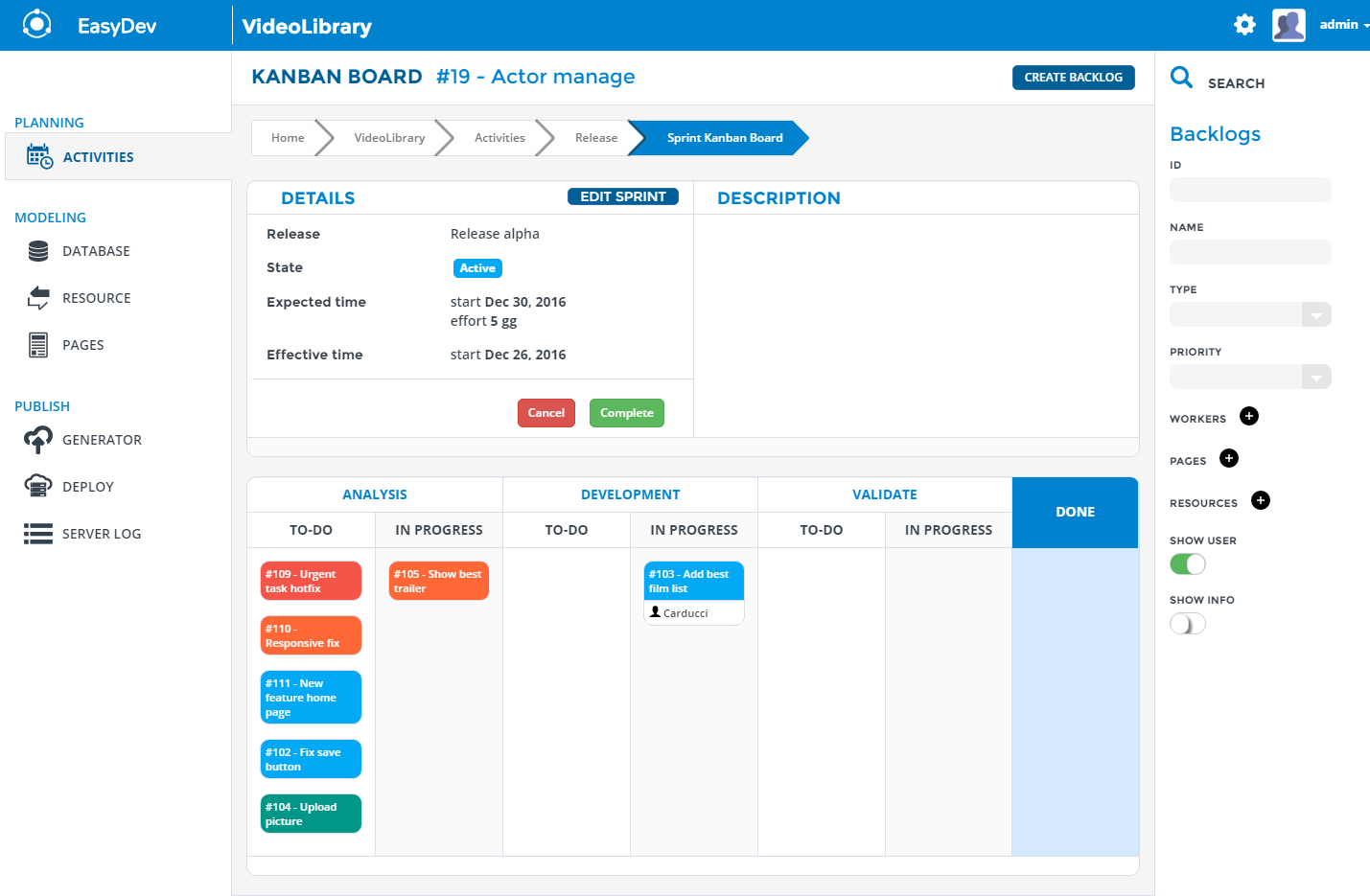Open Deploy in the sidebar
Screen dimensions: 1370x896
tap(88, 487)
